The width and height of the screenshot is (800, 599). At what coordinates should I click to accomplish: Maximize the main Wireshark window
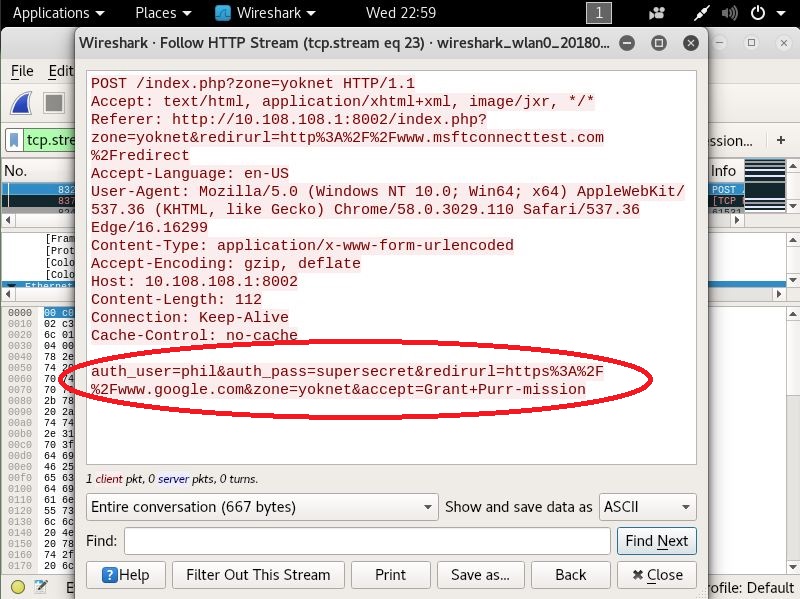coord(752,43)
